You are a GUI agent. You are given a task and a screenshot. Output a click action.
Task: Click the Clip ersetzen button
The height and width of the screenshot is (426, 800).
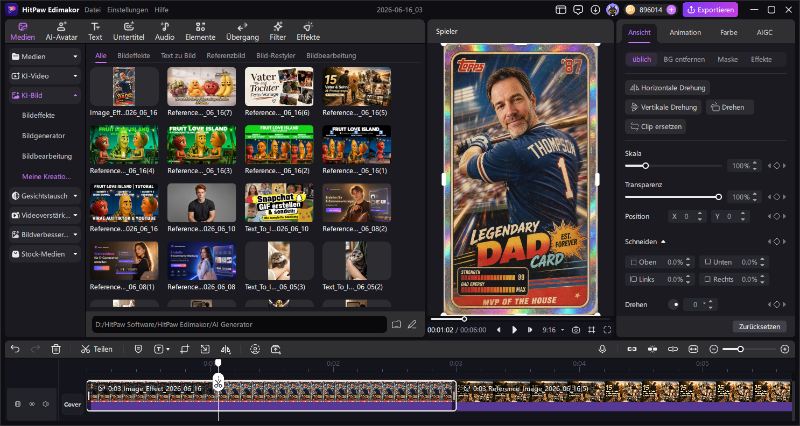tap(656, 127)
